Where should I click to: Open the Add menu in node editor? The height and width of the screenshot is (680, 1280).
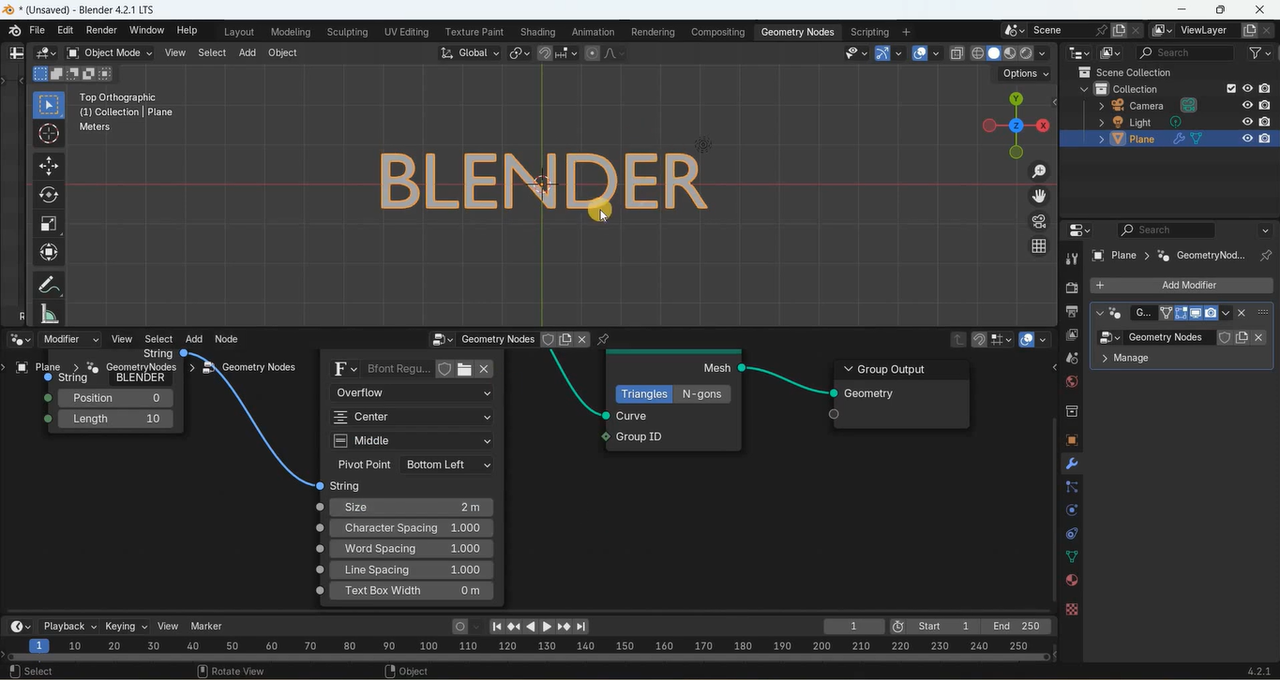click(x=194, y=339)
